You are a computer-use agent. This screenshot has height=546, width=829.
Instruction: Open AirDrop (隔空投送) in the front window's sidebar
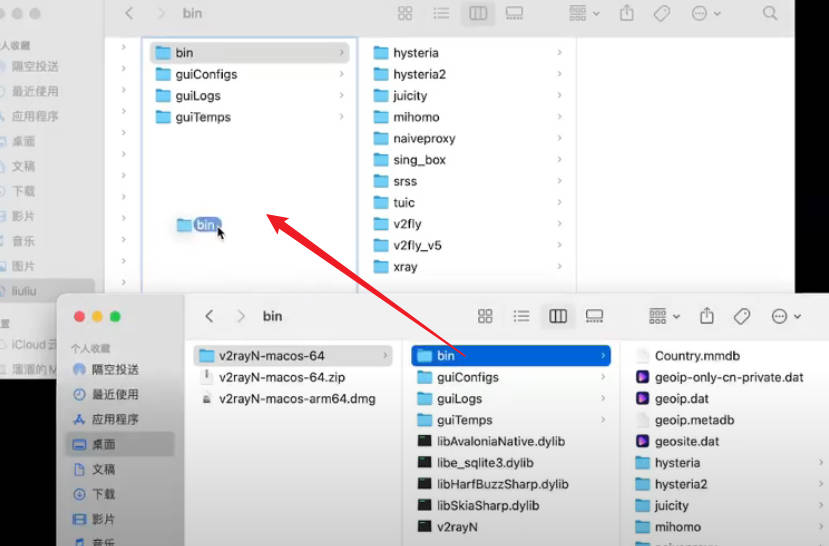(121, 369)
